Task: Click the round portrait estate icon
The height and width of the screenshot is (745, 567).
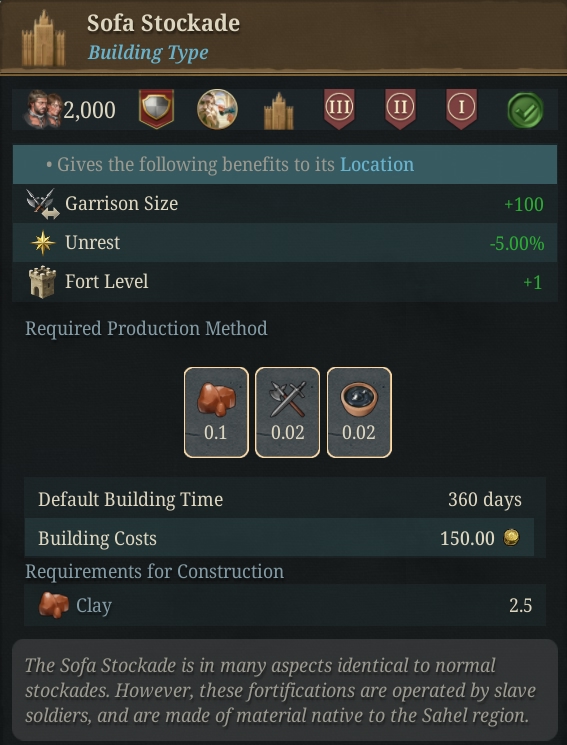Action: 217,110
